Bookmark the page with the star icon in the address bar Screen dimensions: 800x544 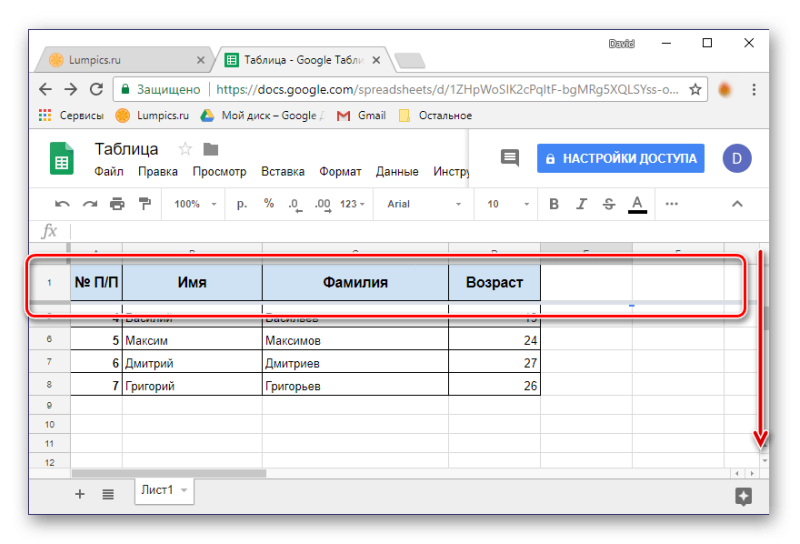pyautogui.click(x=695, y=90)
